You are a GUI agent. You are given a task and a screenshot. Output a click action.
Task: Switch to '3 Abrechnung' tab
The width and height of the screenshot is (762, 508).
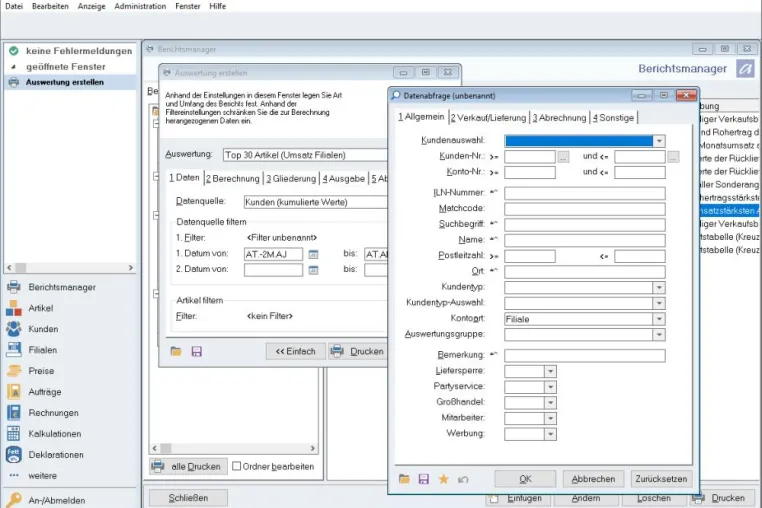click(559, 118)
